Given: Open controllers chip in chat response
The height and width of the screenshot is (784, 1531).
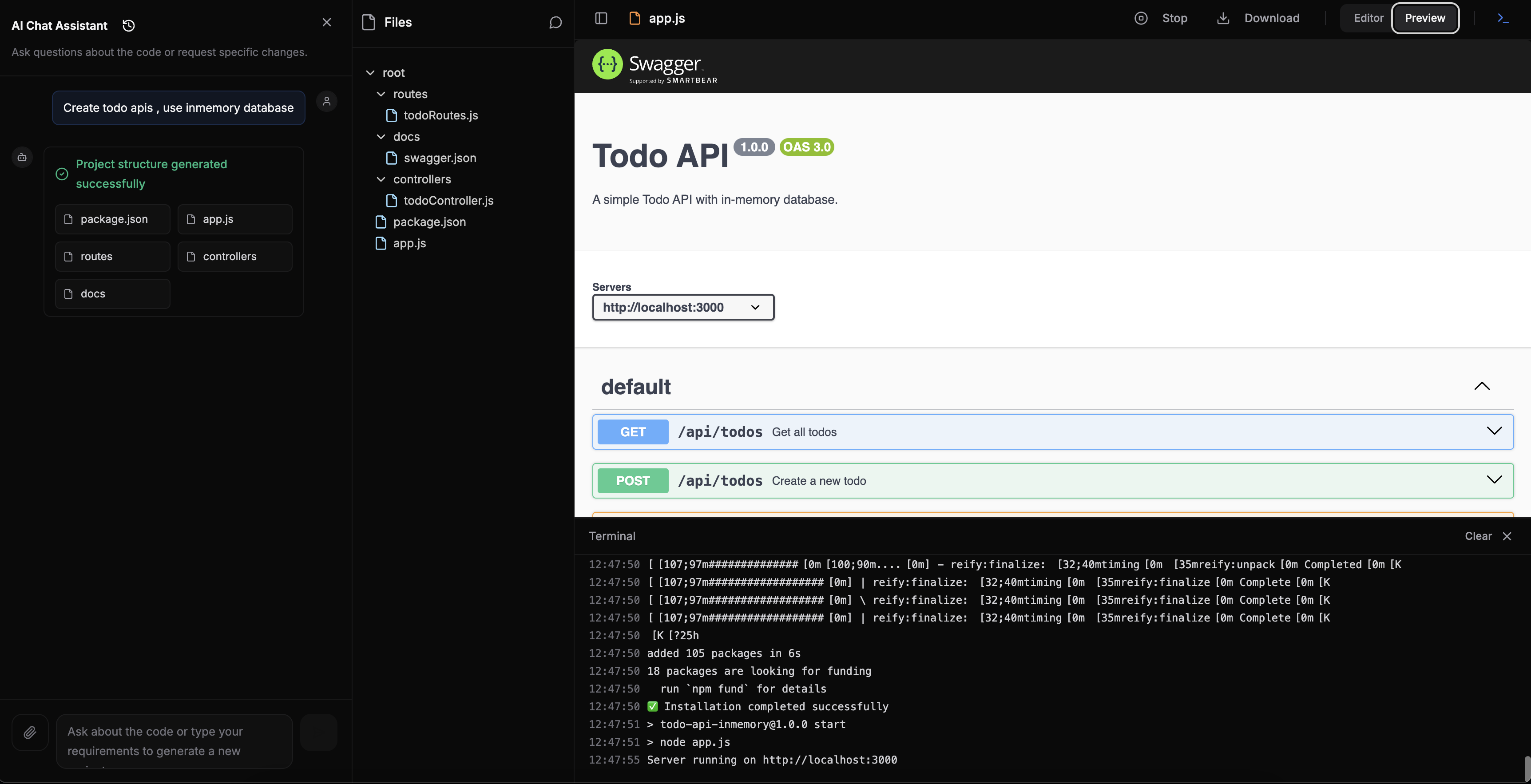Looking at the screenshot, I should tap(235, 257).
